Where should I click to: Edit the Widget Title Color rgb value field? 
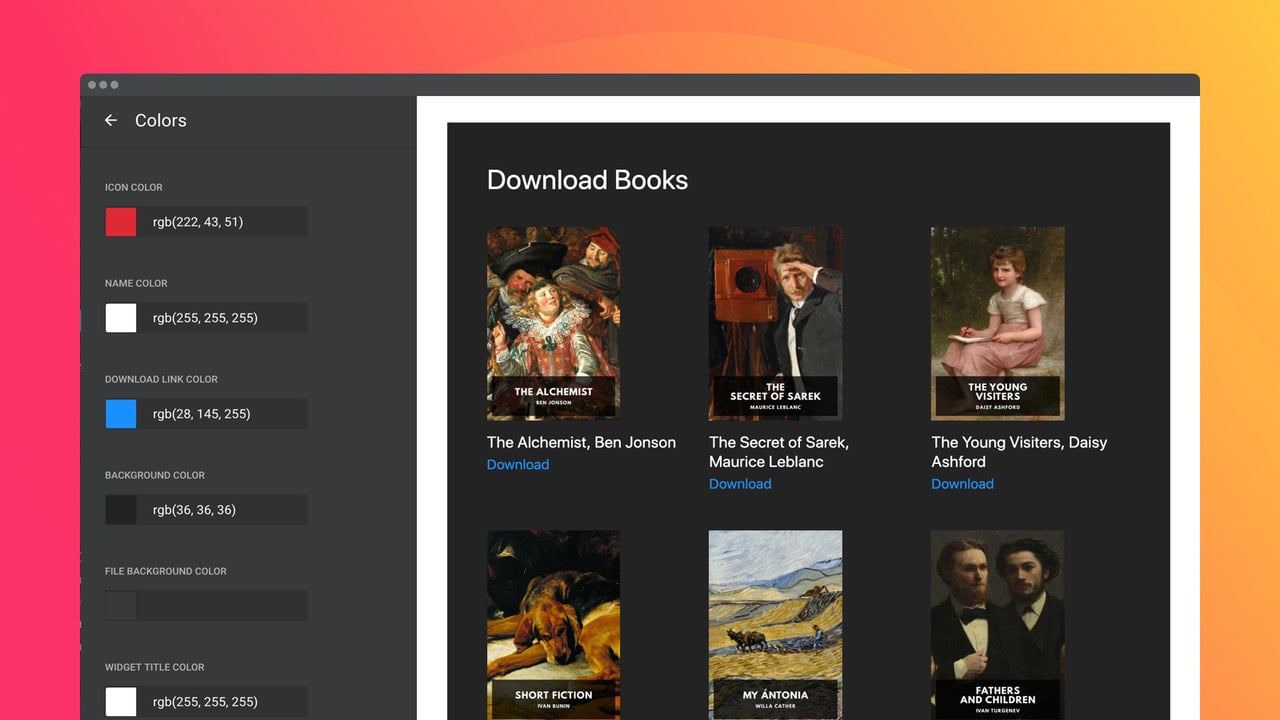tap(222, 702)
